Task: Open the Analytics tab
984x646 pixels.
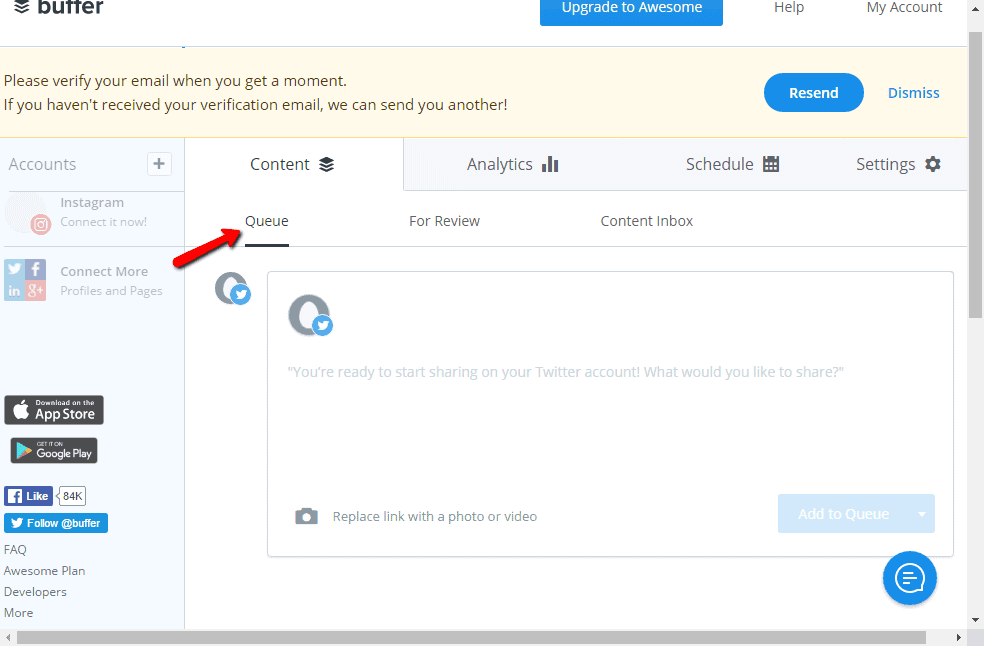Action: (512, 164)
